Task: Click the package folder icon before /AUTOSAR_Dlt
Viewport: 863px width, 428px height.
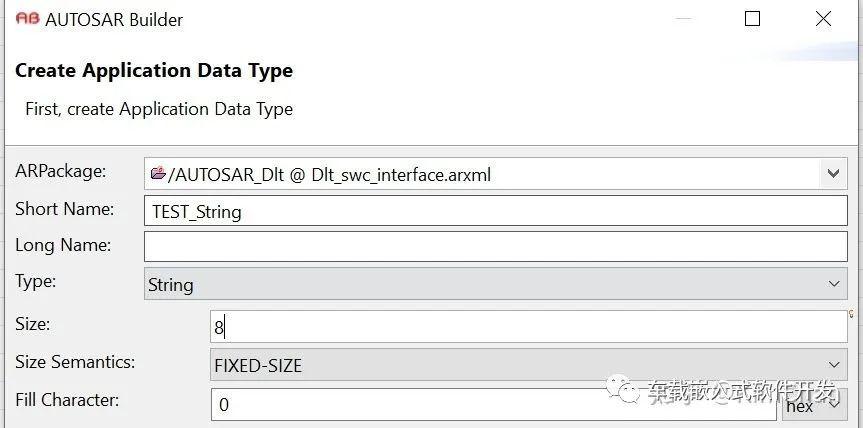Action: (x=158, y=174)
